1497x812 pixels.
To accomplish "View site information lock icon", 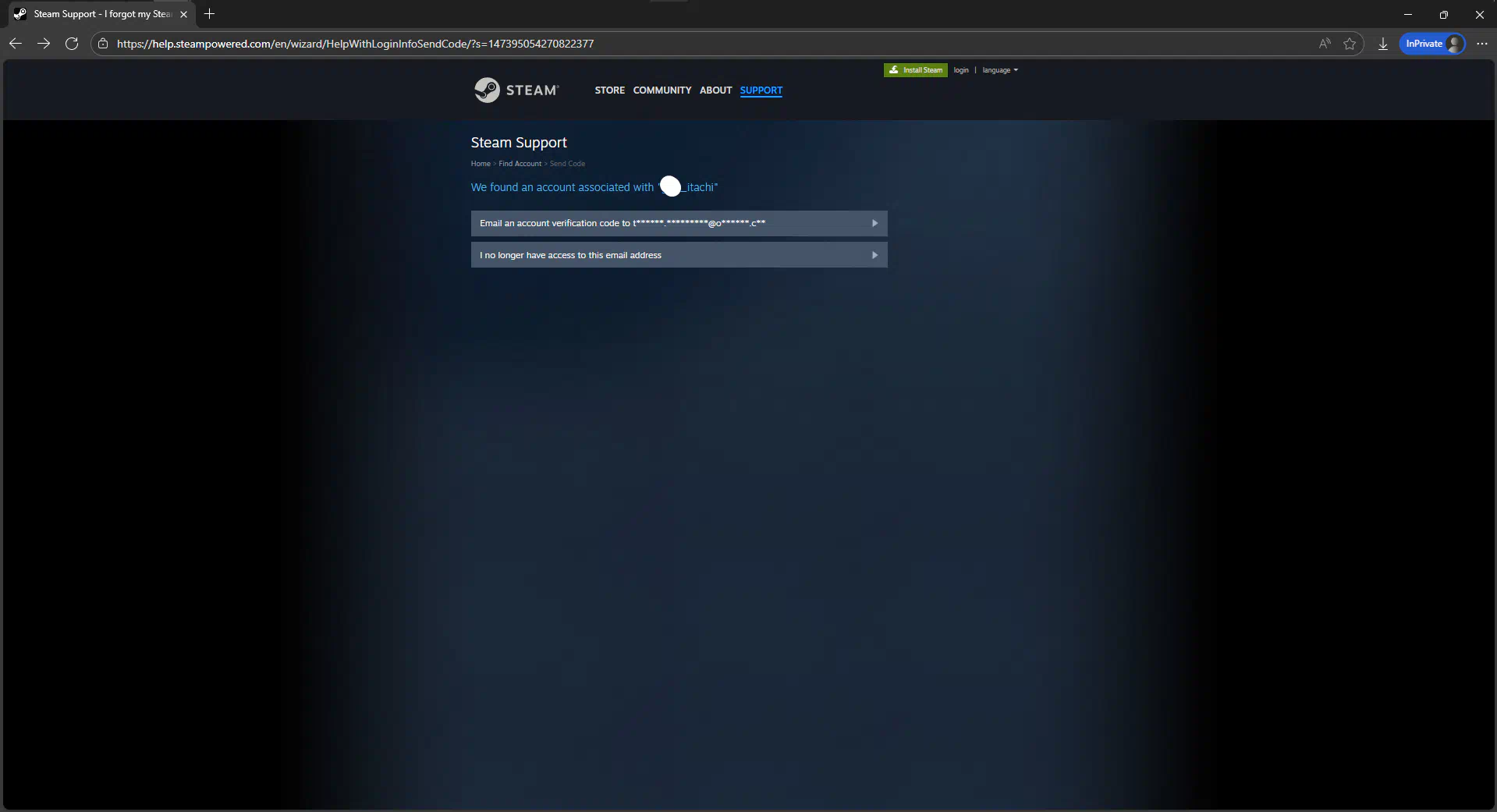I will (x=103, y=44).
